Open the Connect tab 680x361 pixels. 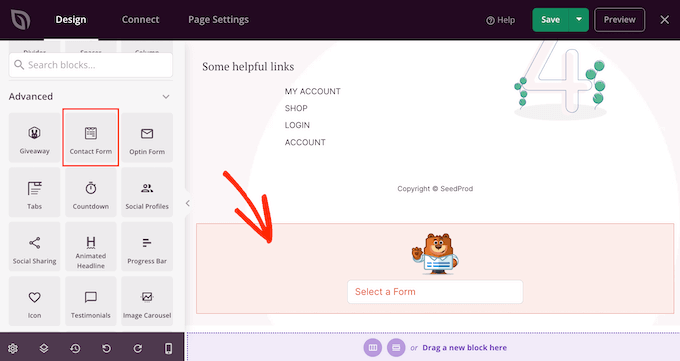[141, 20]
